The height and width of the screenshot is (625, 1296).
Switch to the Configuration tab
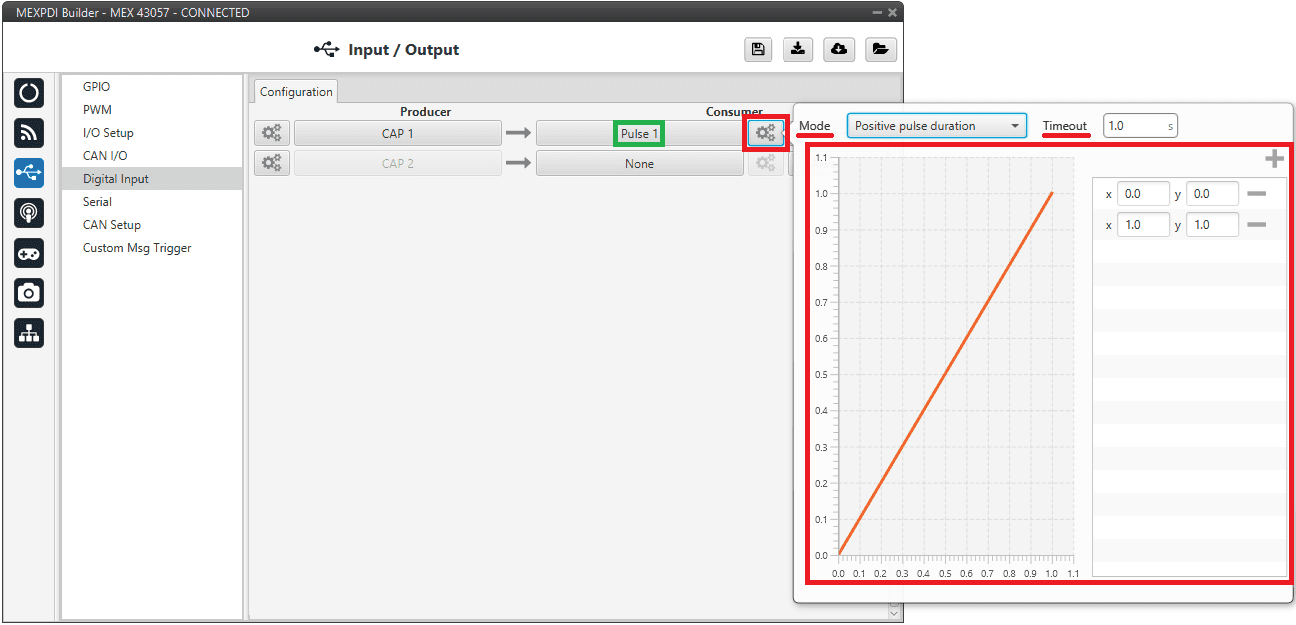296,92
